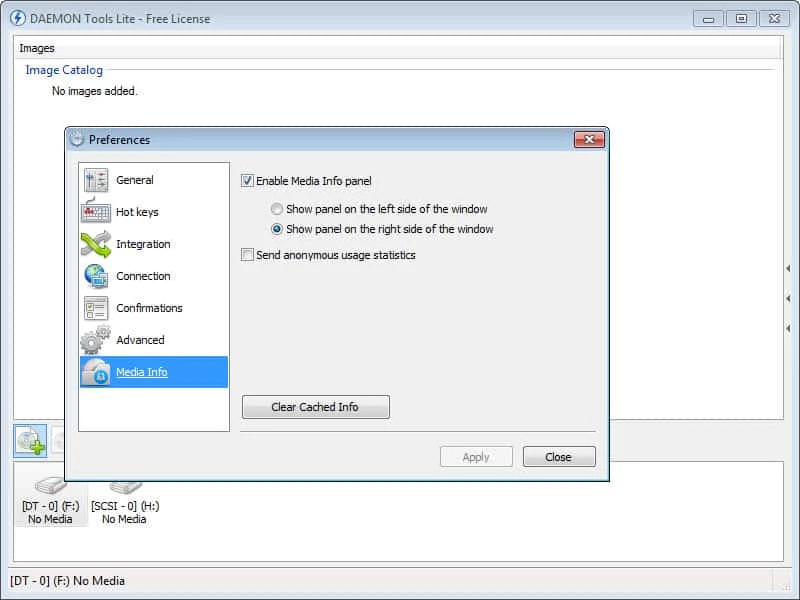Viewport: 800px width, 600px height.
Task: Click the Hot keys keyboard icon
Action: pos(96,212)
